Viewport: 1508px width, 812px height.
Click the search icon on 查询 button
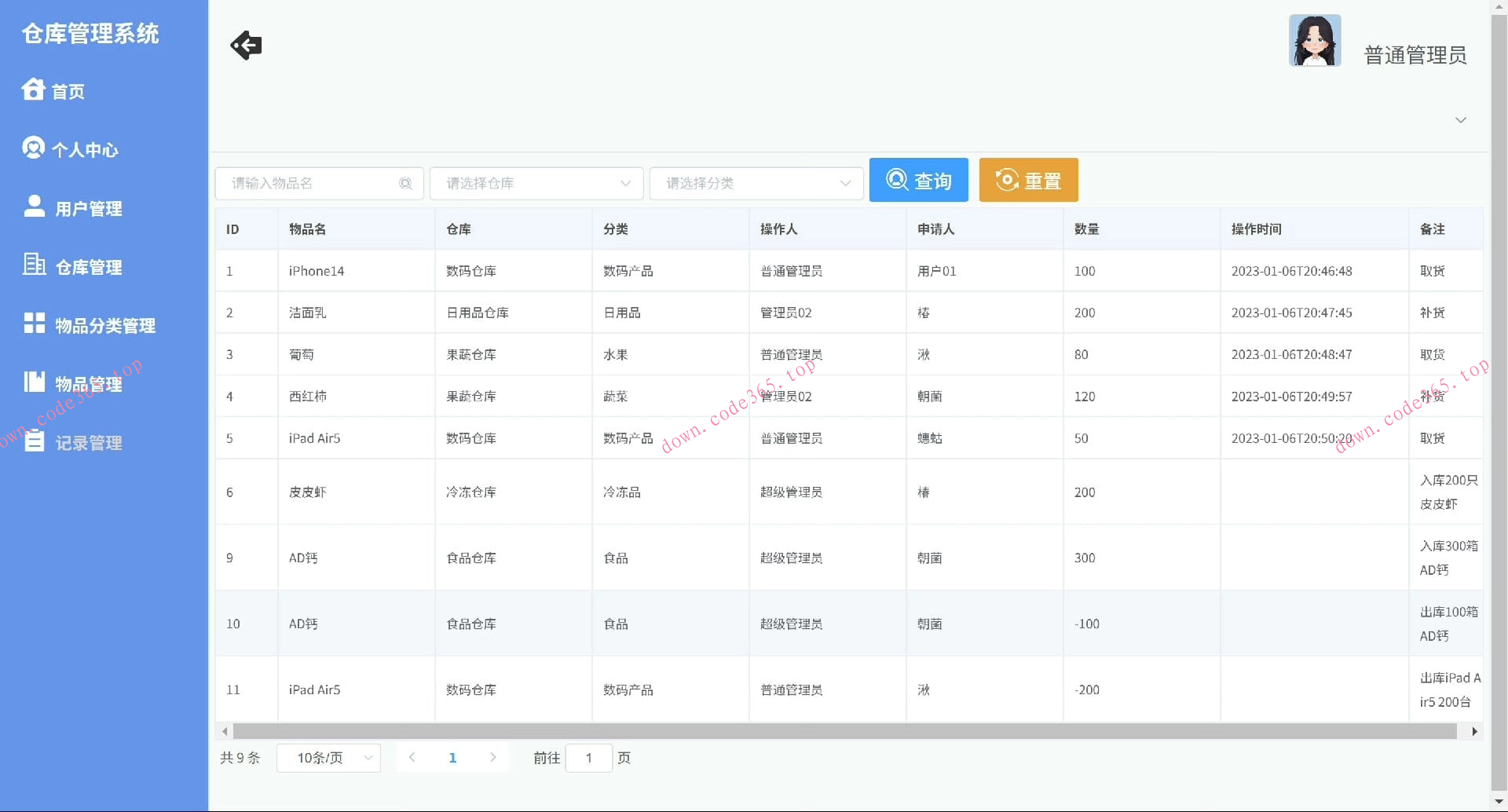tap(897, 180)
